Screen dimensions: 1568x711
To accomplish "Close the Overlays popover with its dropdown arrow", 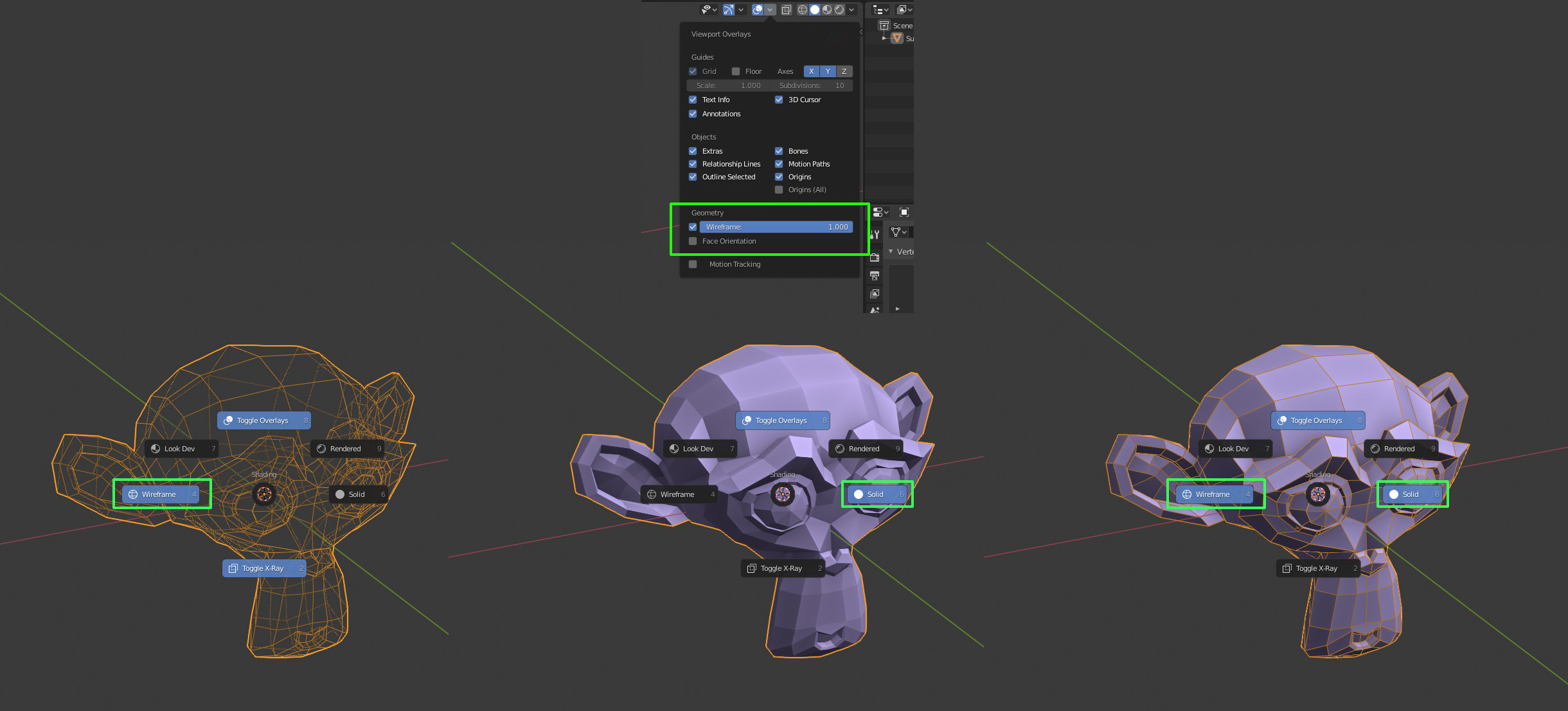I will point(770,10).
